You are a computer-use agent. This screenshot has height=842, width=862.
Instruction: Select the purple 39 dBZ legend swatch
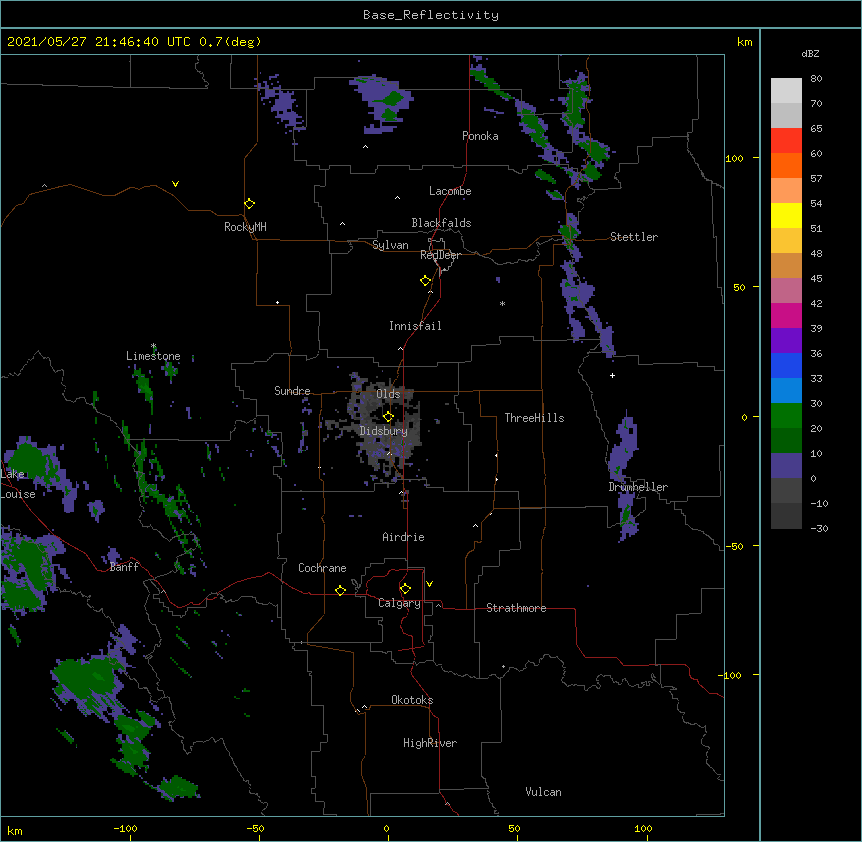click(x=786, y=340)
